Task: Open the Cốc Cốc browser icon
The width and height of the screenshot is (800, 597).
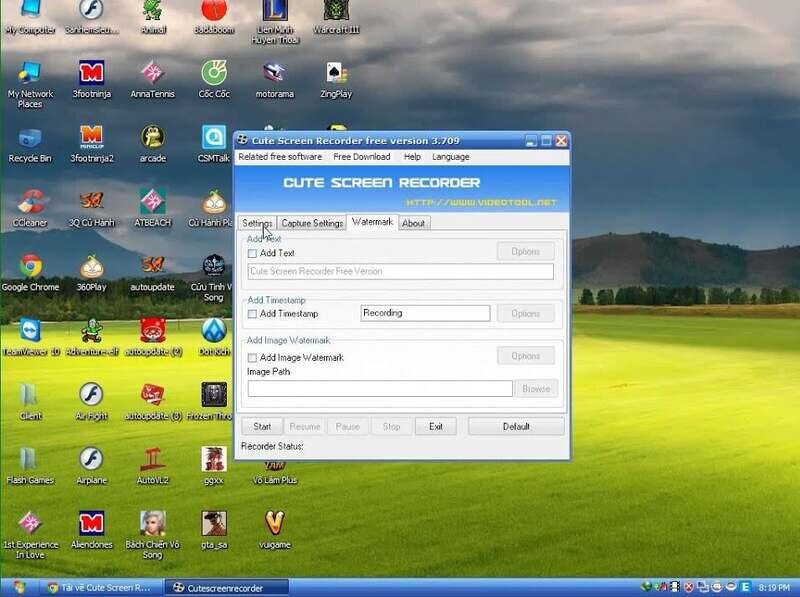Action: 213,75
